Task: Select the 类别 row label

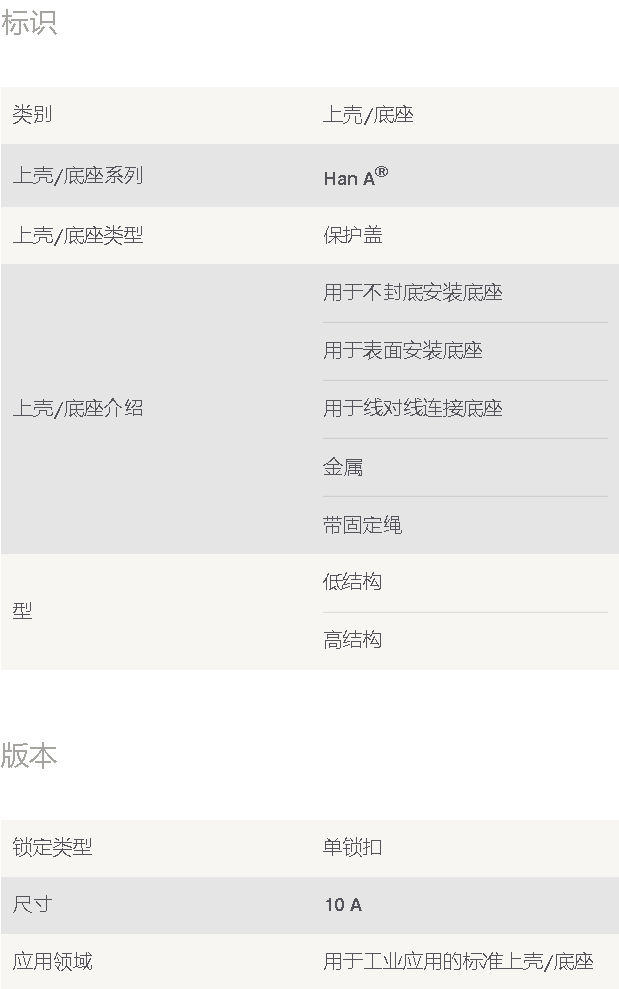Action: (32, 115)
